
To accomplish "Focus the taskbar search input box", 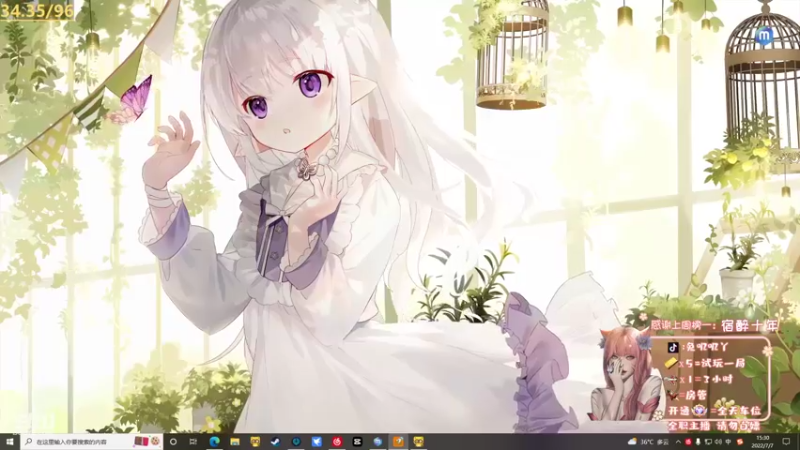I will tap(91, 441).
